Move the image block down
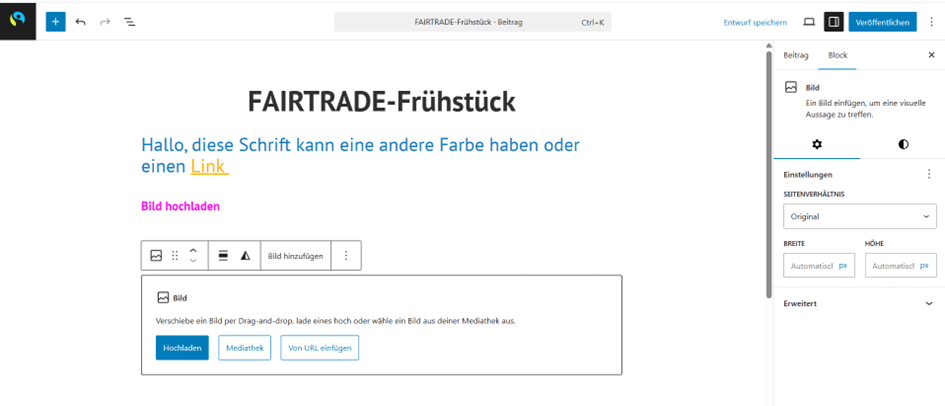The width and height of the screenshot is (945, 406). coord(193,261)
